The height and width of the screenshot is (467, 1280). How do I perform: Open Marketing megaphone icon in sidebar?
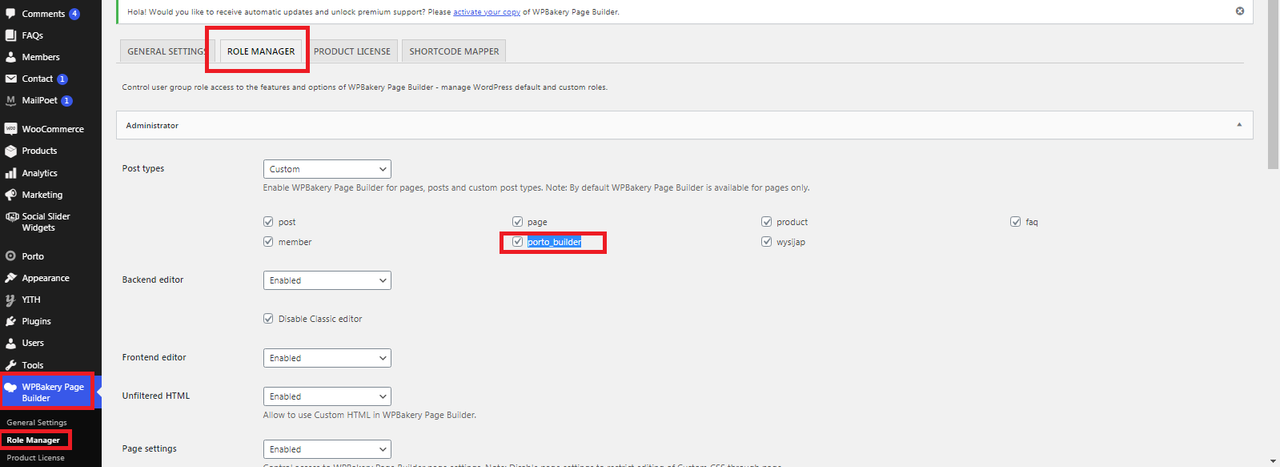11,195
